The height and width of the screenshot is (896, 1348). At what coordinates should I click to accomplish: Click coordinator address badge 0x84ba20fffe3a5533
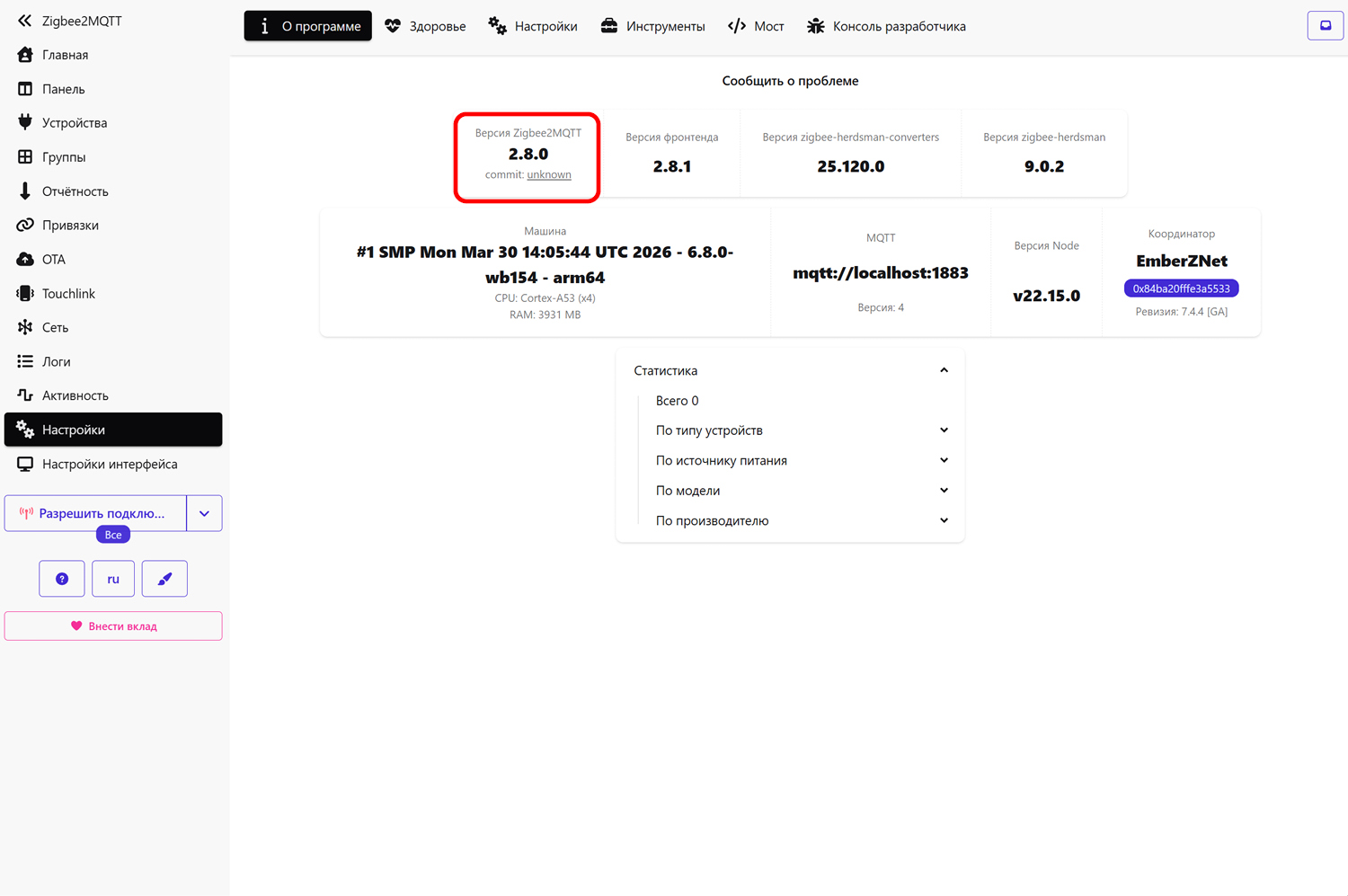(1181, 288)
